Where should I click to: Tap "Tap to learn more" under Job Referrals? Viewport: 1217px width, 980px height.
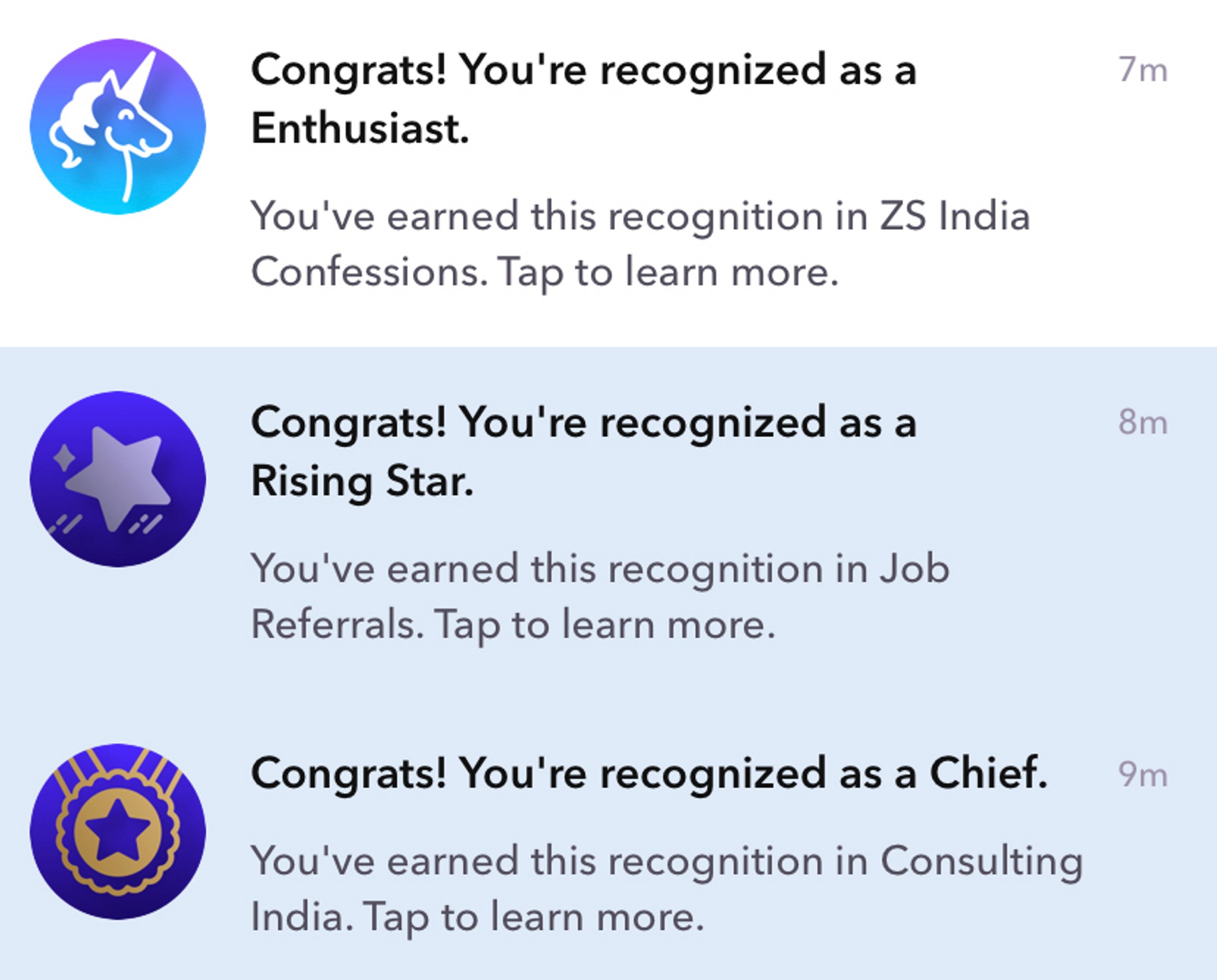(605, 625)
